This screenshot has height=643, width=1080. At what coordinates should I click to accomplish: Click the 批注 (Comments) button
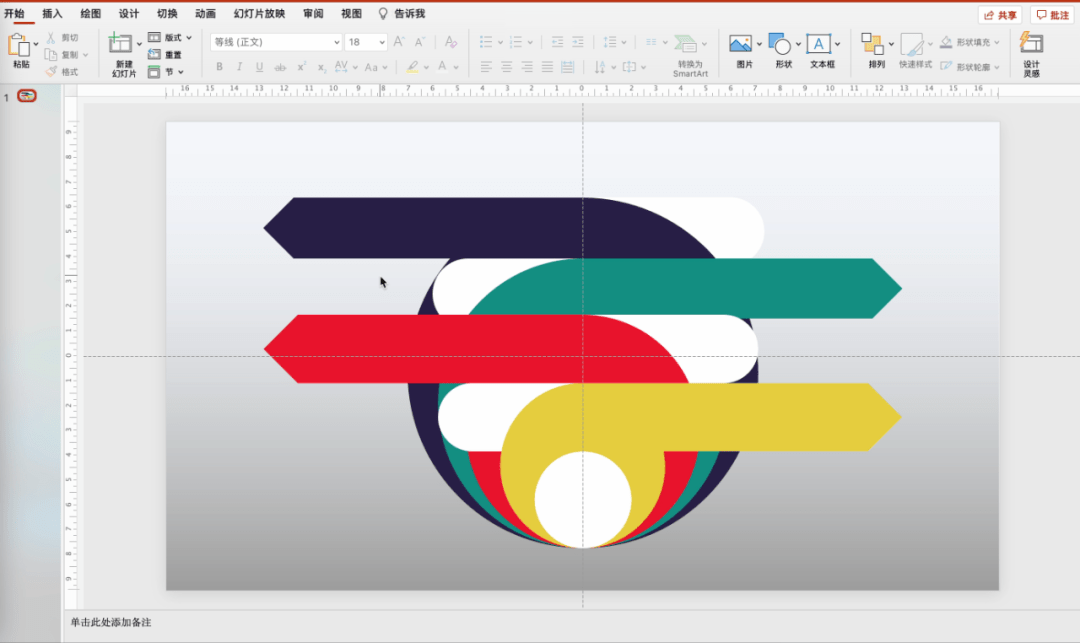click(1052, 15)
